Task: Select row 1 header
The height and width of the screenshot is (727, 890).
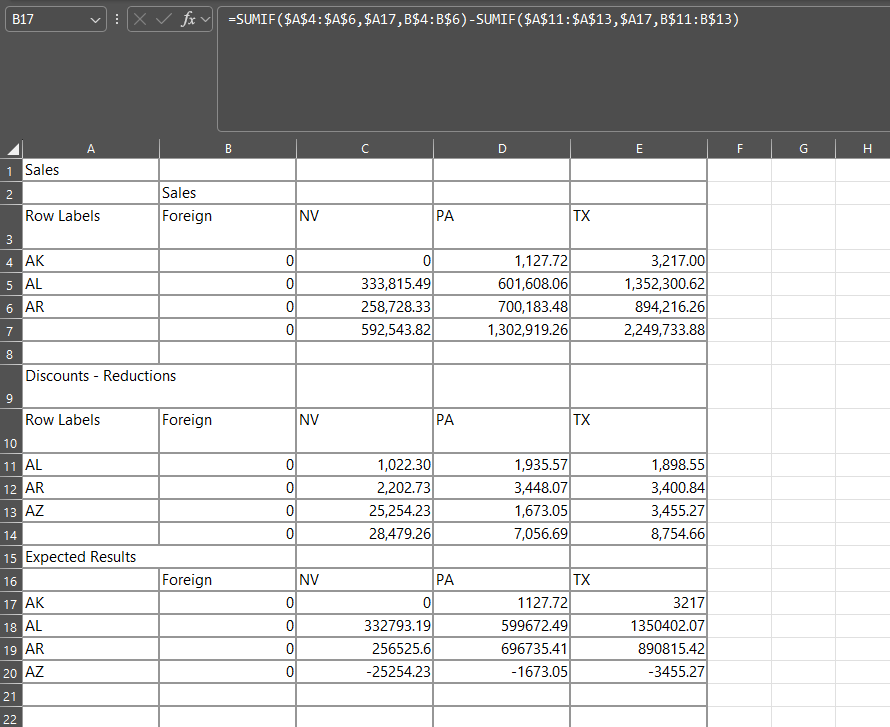Action: coord(10,170)
